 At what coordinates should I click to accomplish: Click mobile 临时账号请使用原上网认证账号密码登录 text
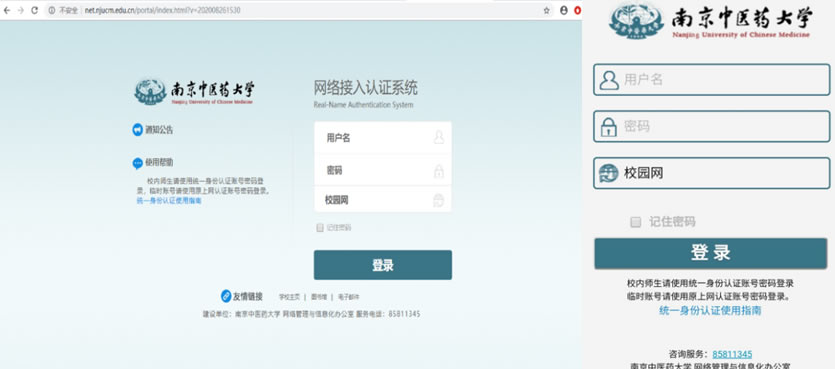tap(710, 296)
